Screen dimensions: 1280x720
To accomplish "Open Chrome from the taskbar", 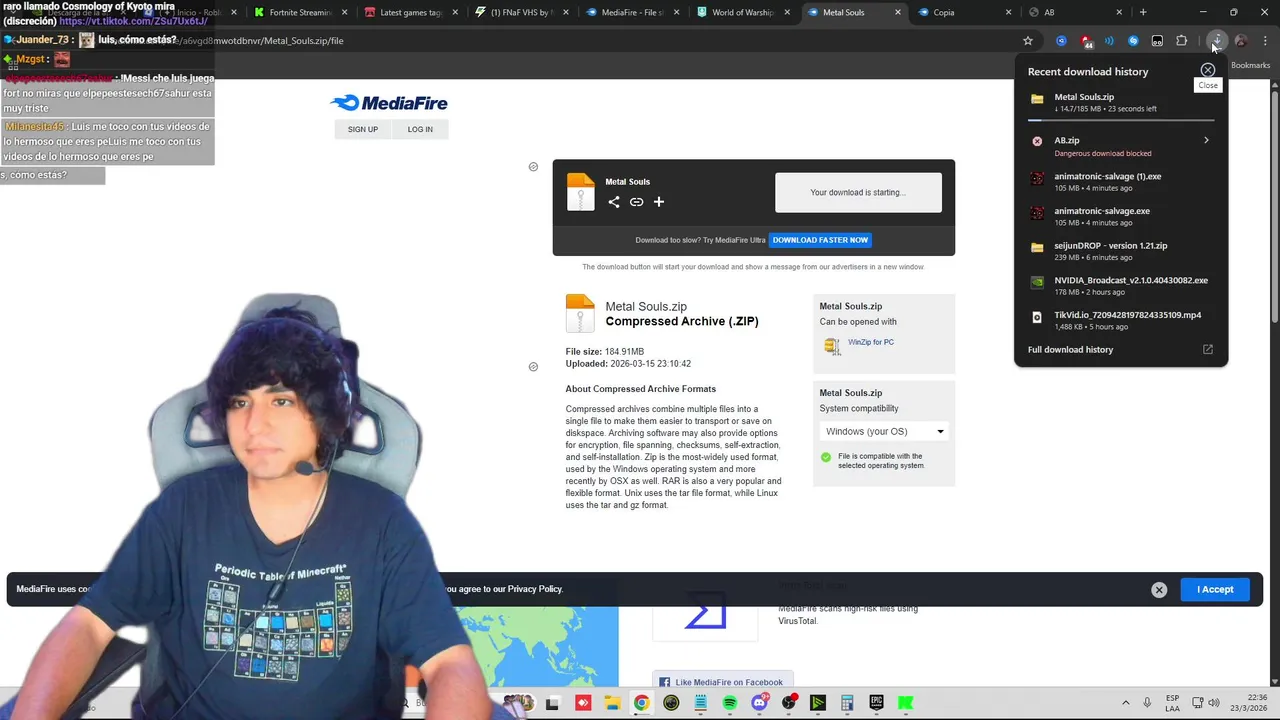I will pos(641,703).
